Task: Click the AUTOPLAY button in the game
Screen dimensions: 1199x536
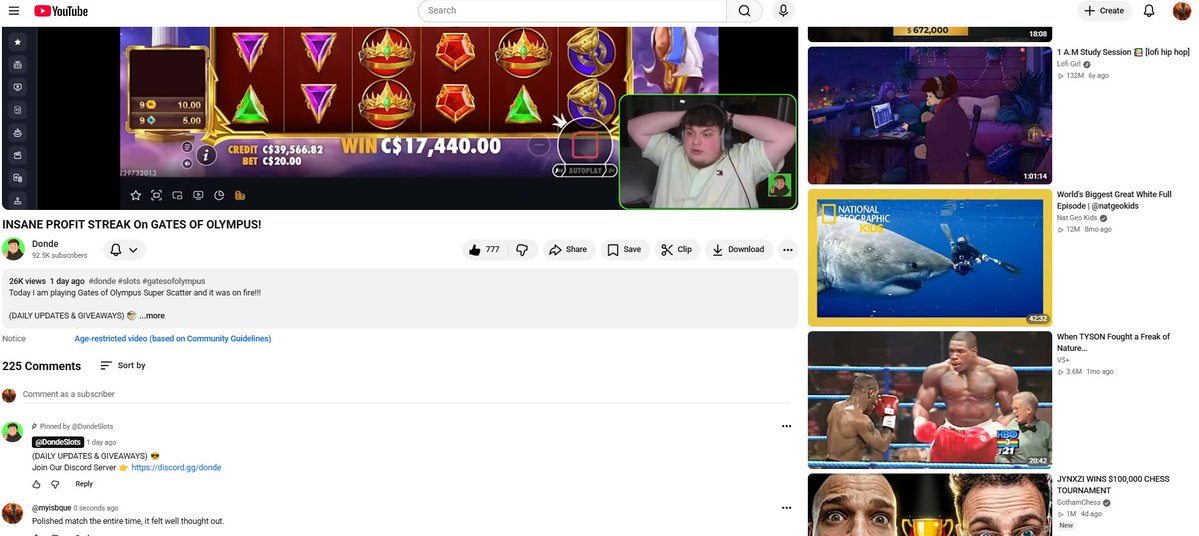Action: [x=585, y=171]
